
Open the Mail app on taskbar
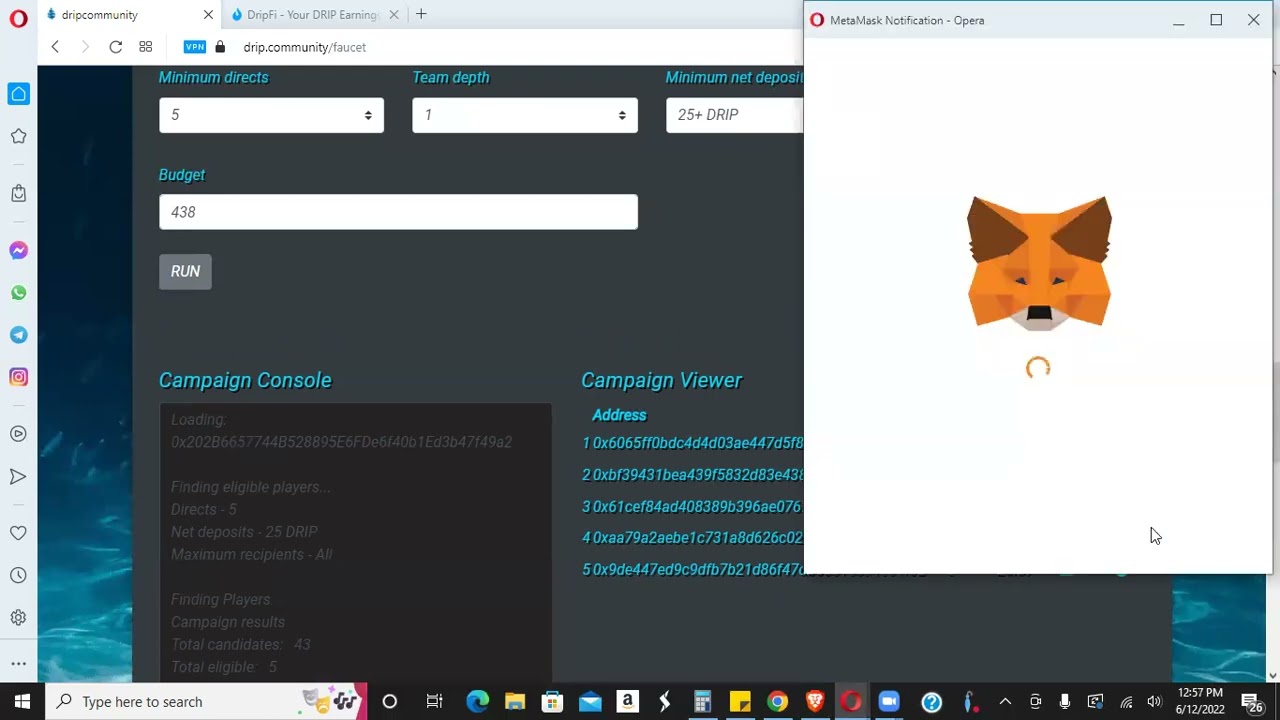590,701
